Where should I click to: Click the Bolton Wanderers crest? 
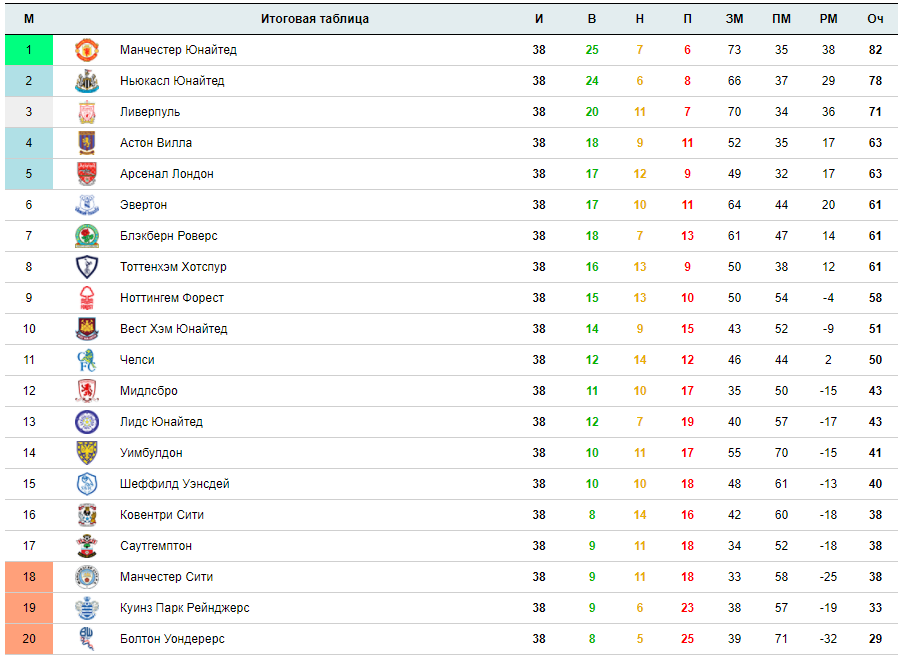(x=86, y=639)
